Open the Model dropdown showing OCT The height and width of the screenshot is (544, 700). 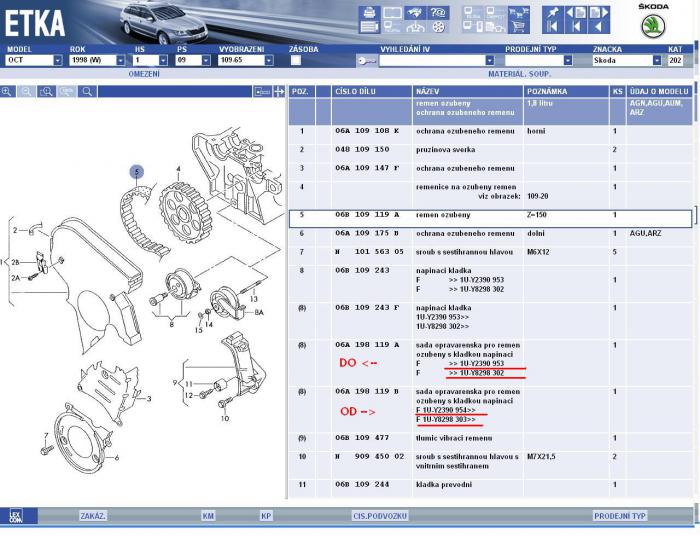click(57, 60)
